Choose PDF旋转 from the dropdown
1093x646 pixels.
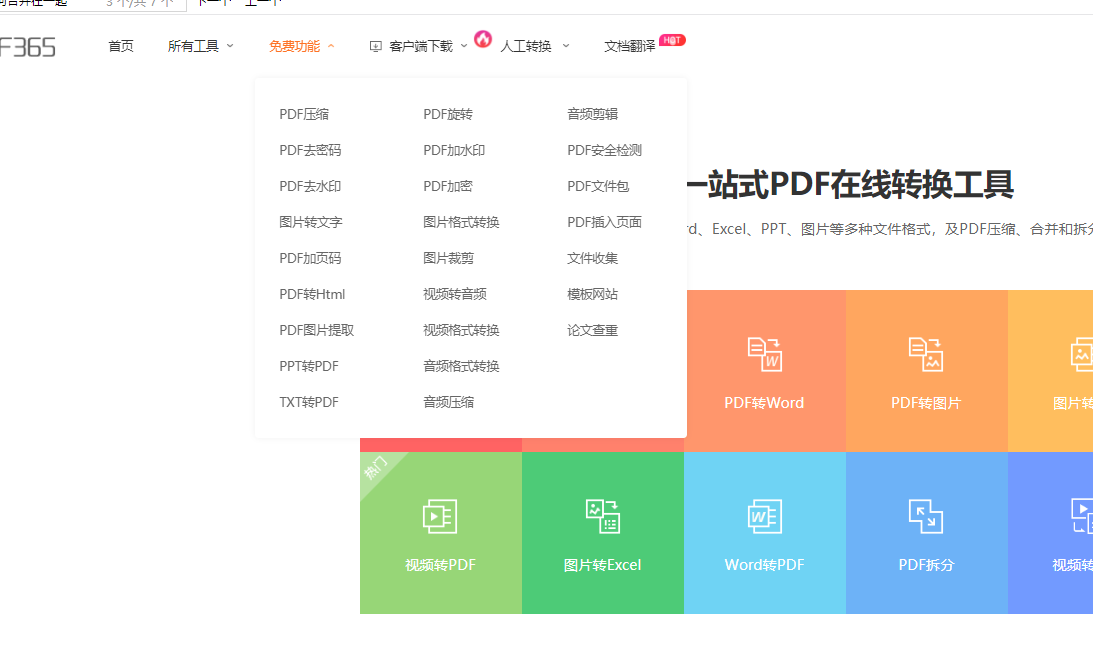point(448,114)
